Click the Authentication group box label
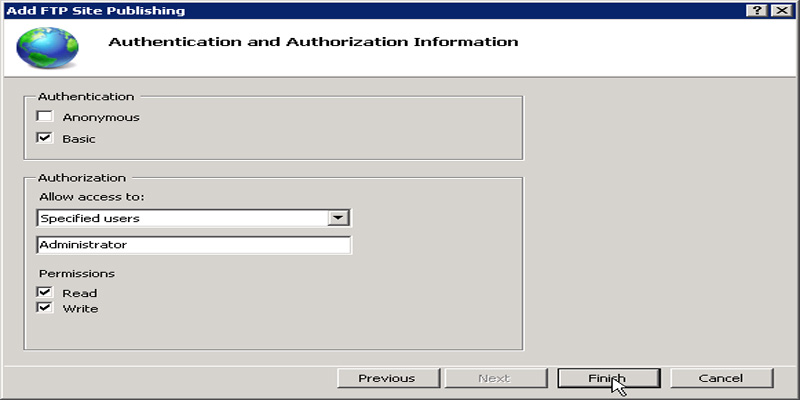 click(x=85, y=97)
